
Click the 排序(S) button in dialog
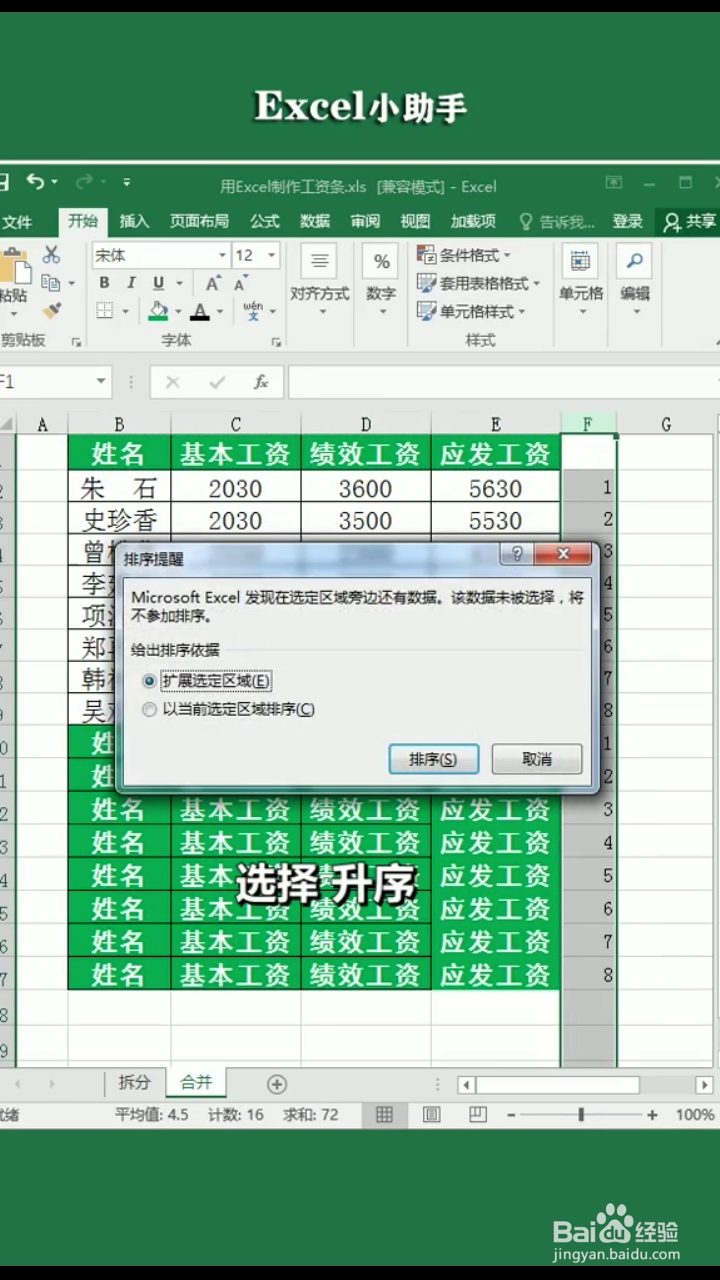(x=433, y=759)
